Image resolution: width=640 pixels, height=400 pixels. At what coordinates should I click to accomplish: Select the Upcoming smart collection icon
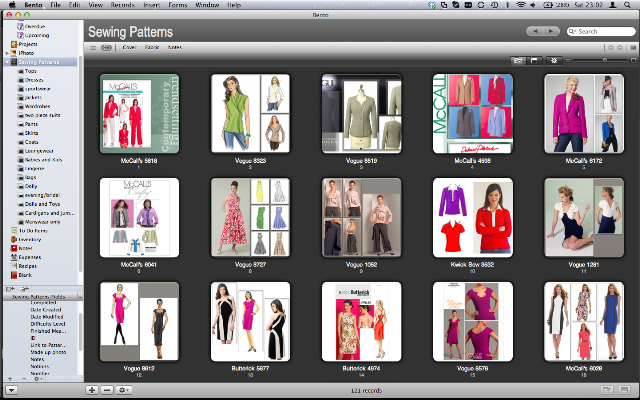(20, 36)
